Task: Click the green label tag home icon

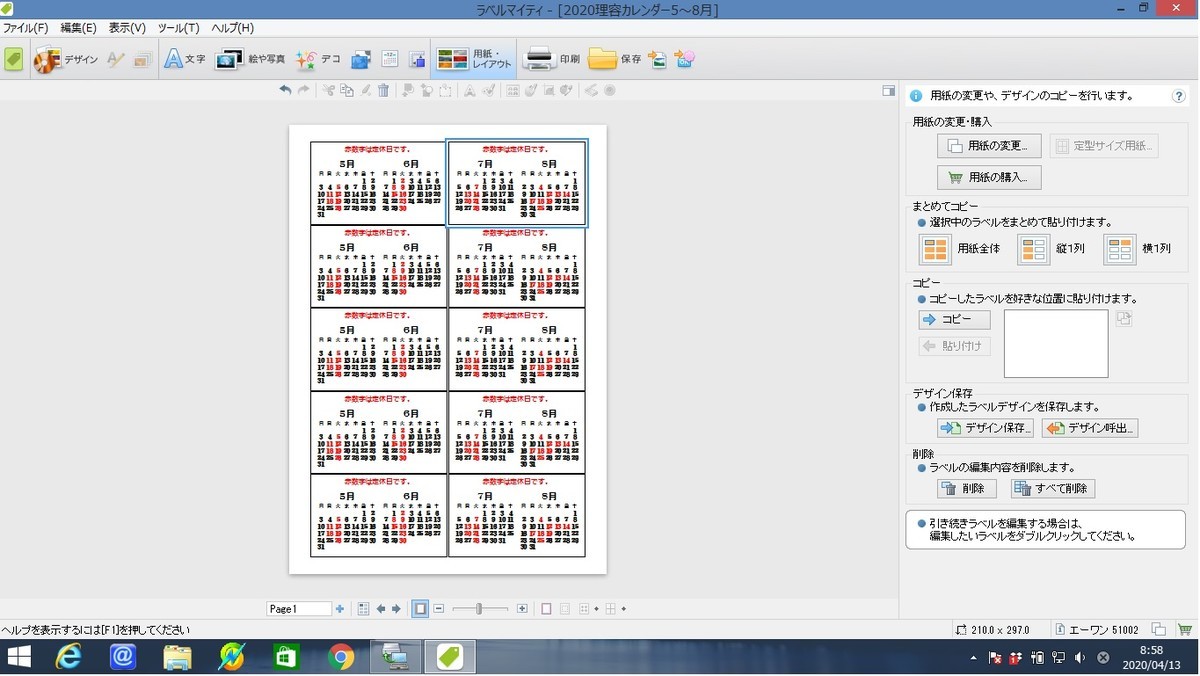Action: [13, 60]
